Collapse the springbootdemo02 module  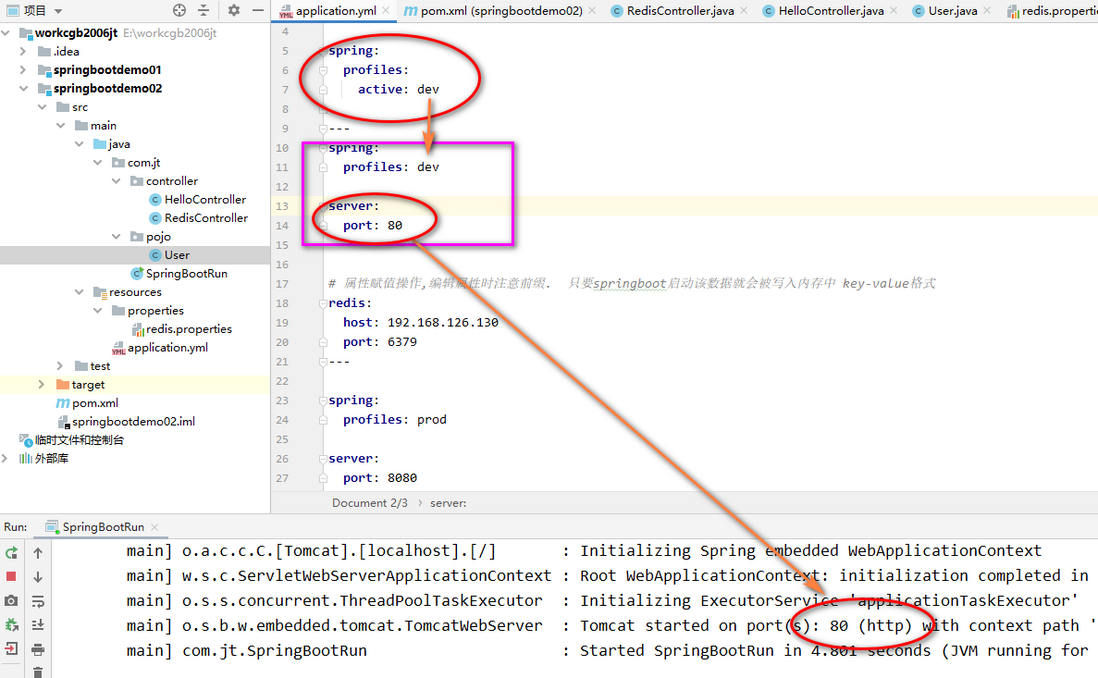point(23,88)
